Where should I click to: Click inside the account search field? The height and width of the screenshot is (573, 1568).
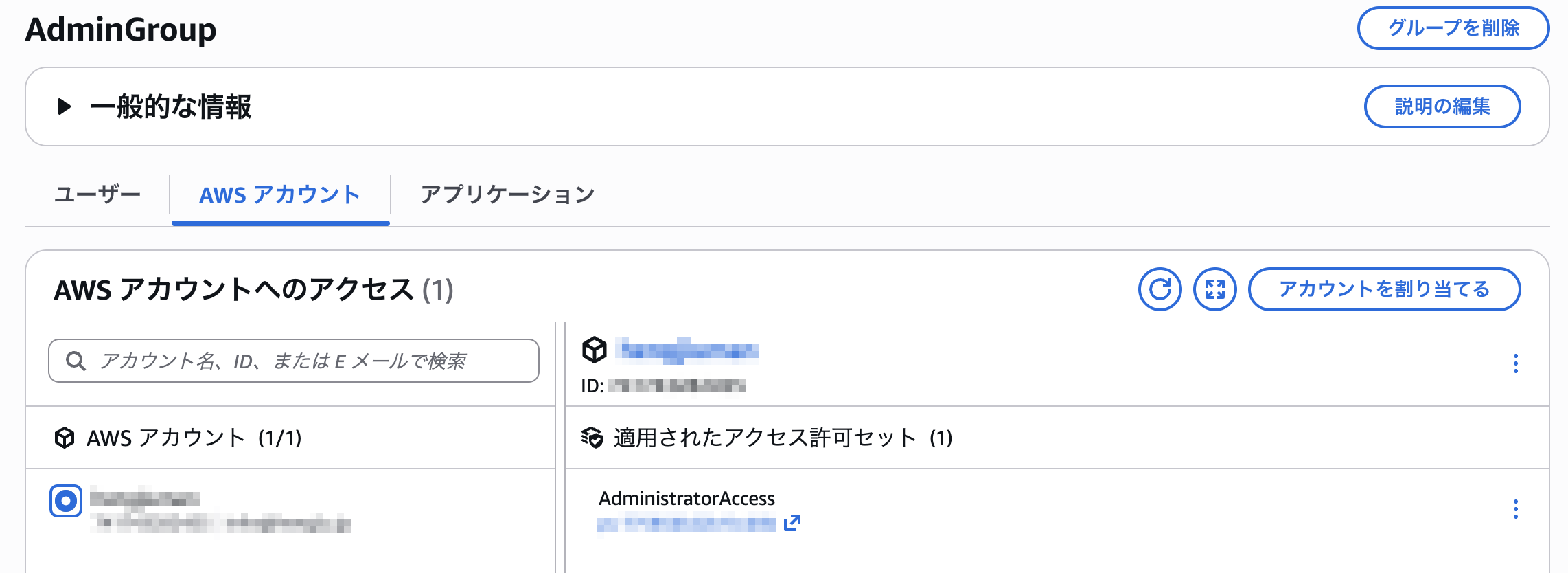pos(295,360)
